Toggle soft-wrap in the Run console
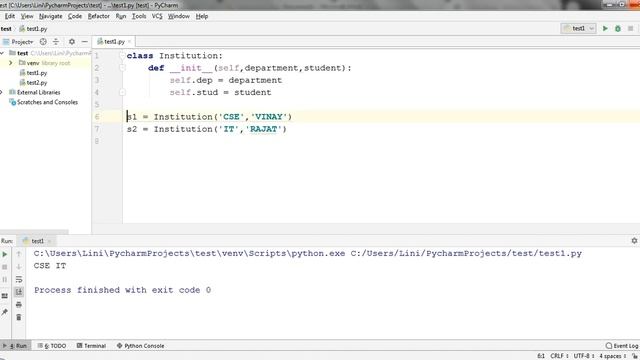The image size is (640, 360). coord(19,279)
